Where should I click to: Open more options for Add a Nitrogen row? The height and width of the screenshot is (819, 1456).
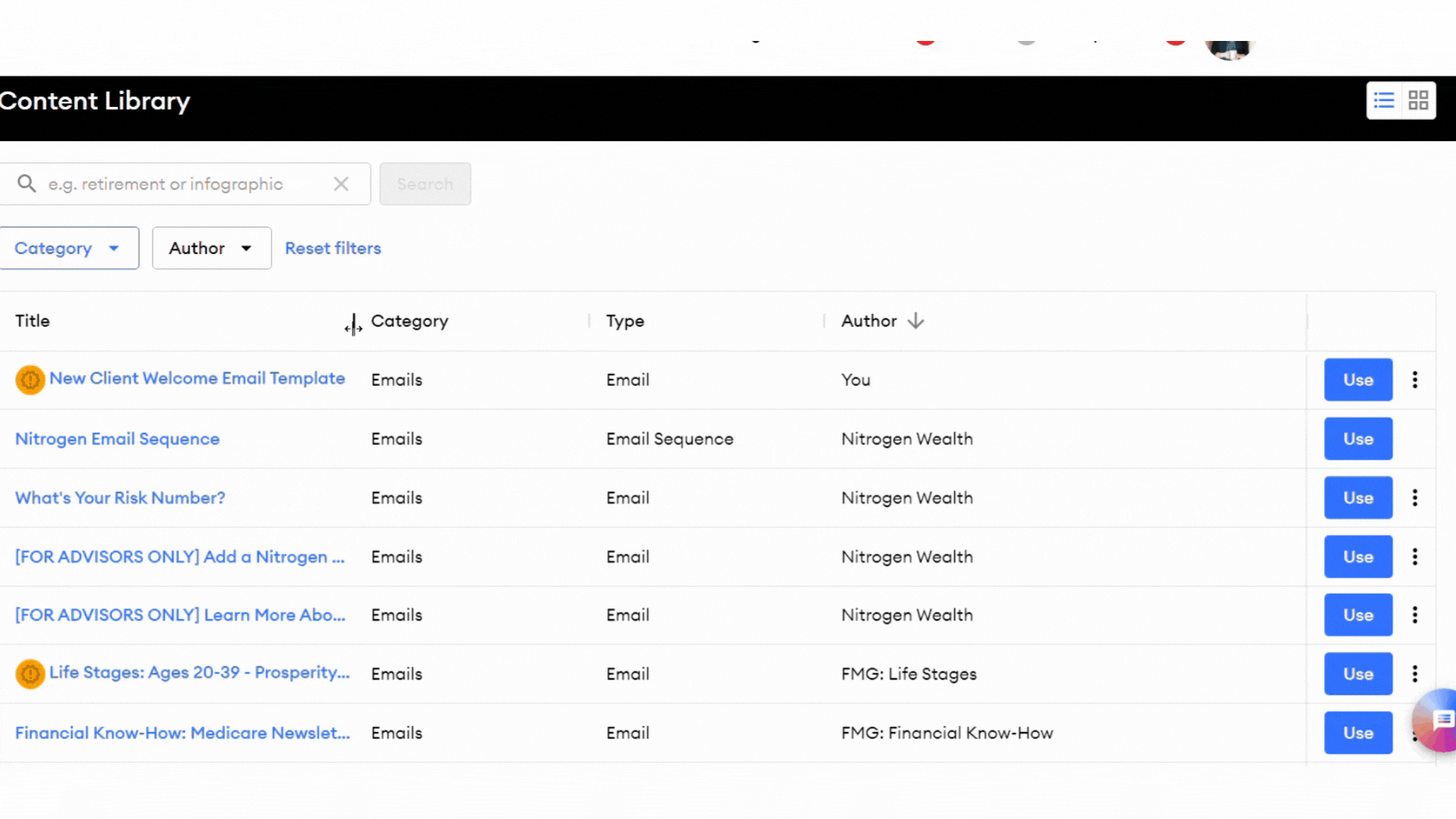pos(1414,557)
